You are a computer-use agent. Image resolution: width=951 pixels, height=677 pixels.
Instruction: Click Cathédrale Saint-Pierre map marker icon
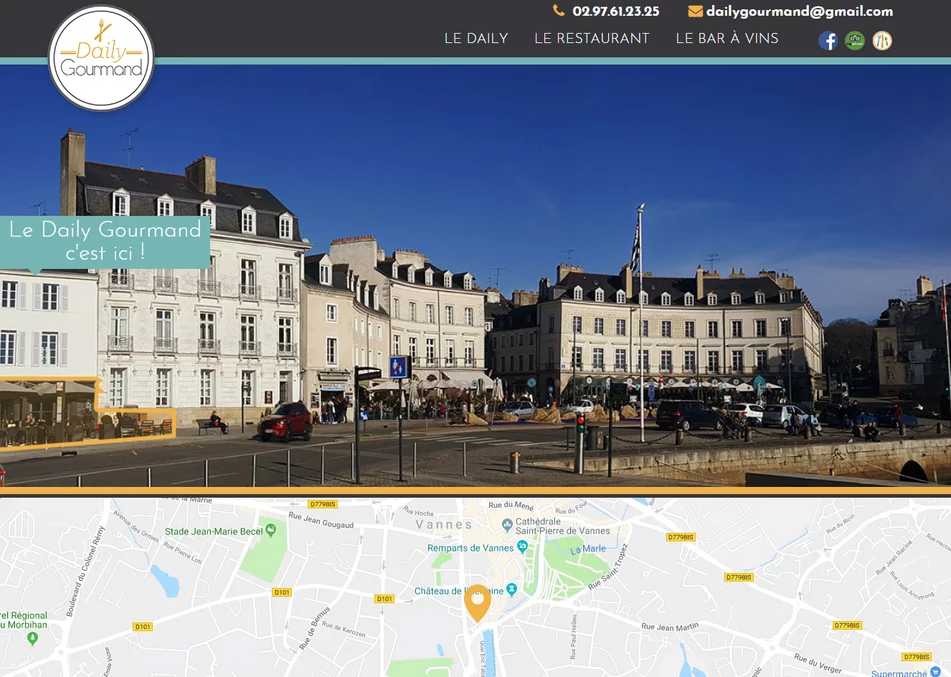tap(508, 524)
